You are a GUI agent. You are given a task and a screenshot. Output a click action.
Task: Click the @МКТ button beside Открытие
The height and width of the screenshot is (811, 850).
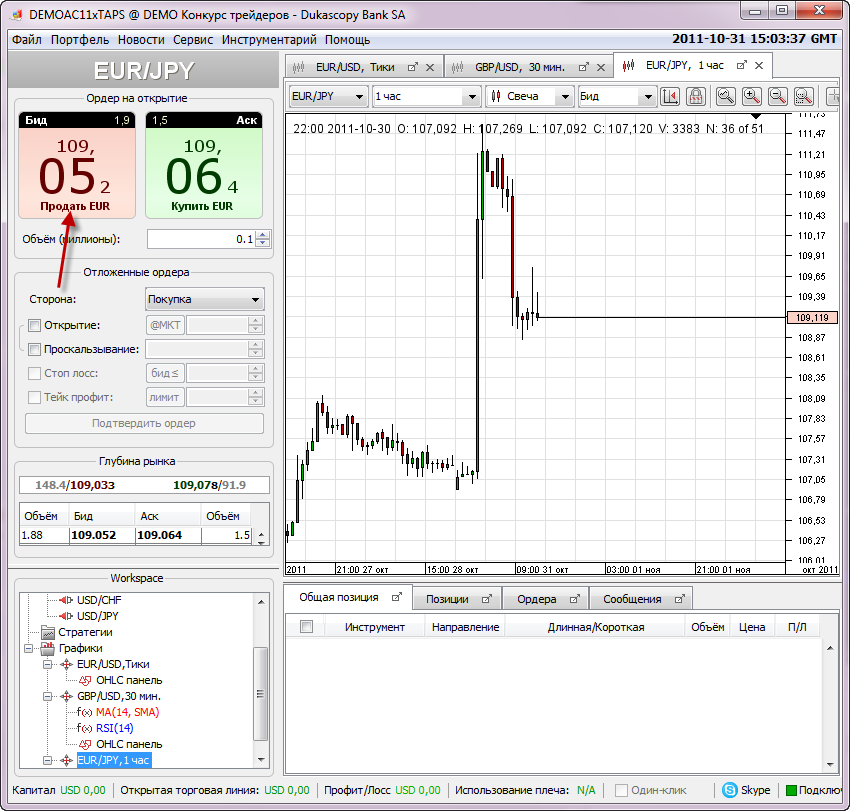tap(165, 325)
